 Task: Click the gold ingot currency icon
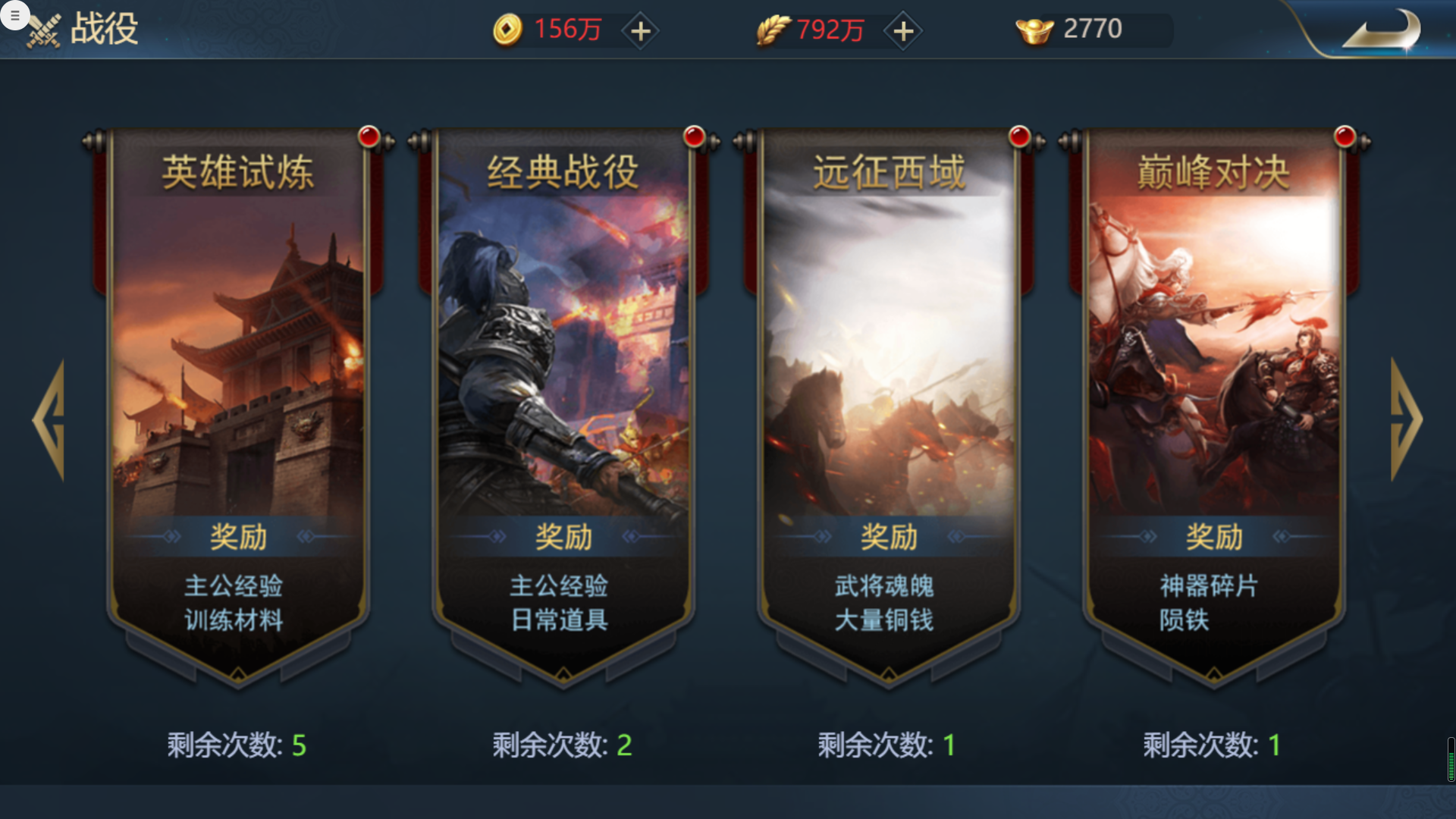point(1034,30)
